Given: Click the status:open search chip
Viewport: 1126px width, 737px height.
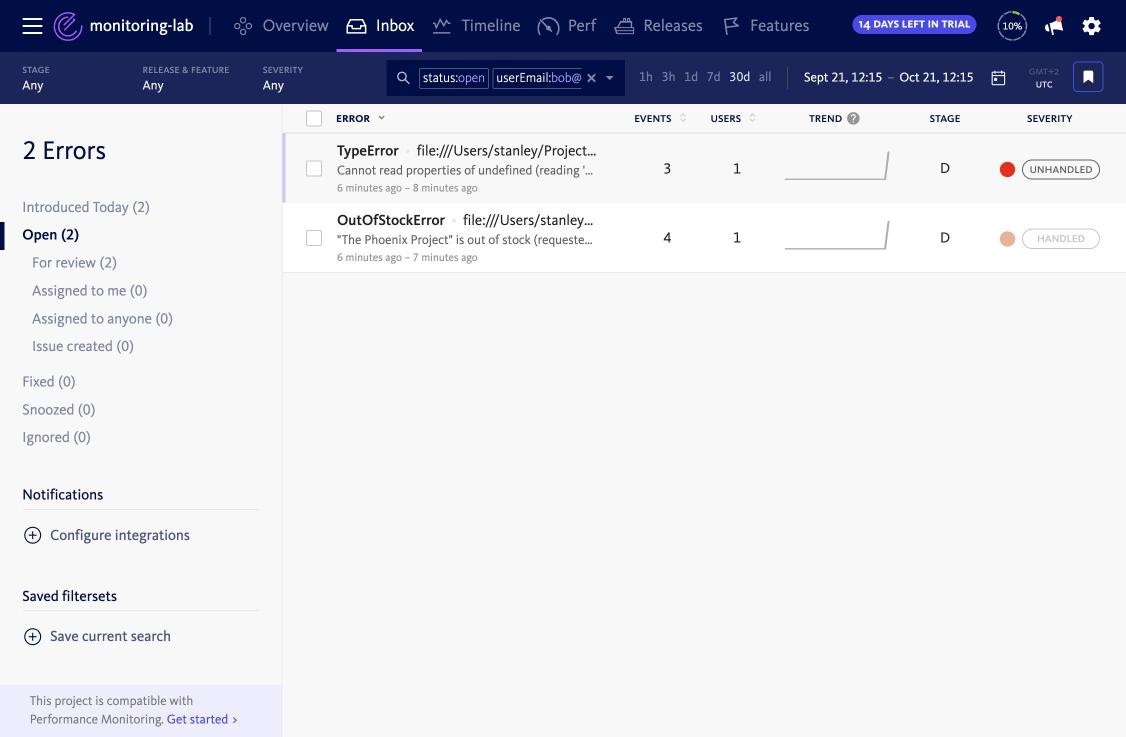Looking at the screenshot, I should click(x=453, y=78).
